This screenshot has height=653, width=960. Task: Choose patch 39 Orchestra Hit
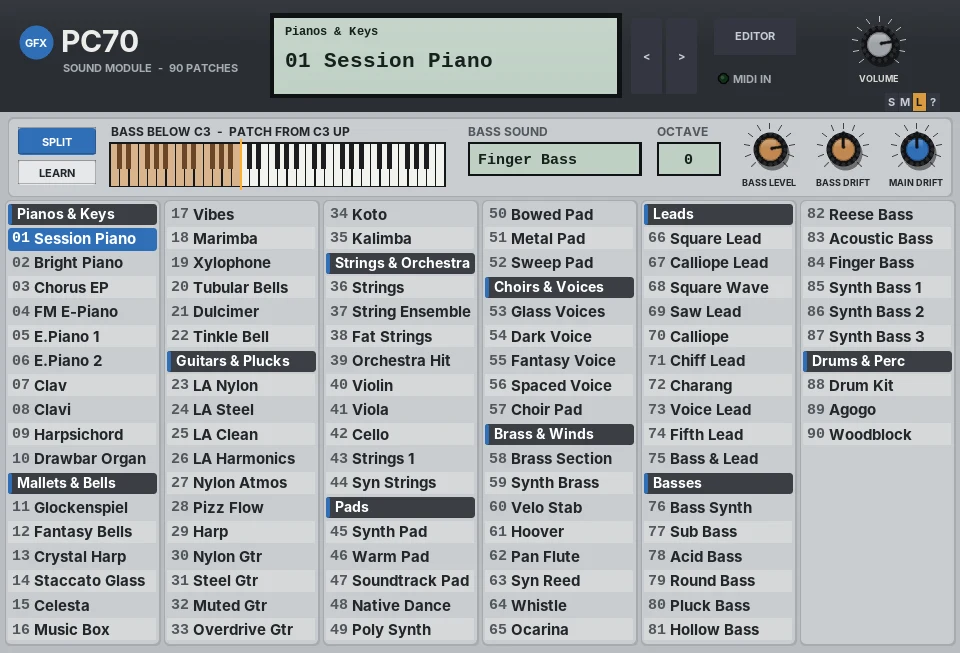click(x=400, y=361)
